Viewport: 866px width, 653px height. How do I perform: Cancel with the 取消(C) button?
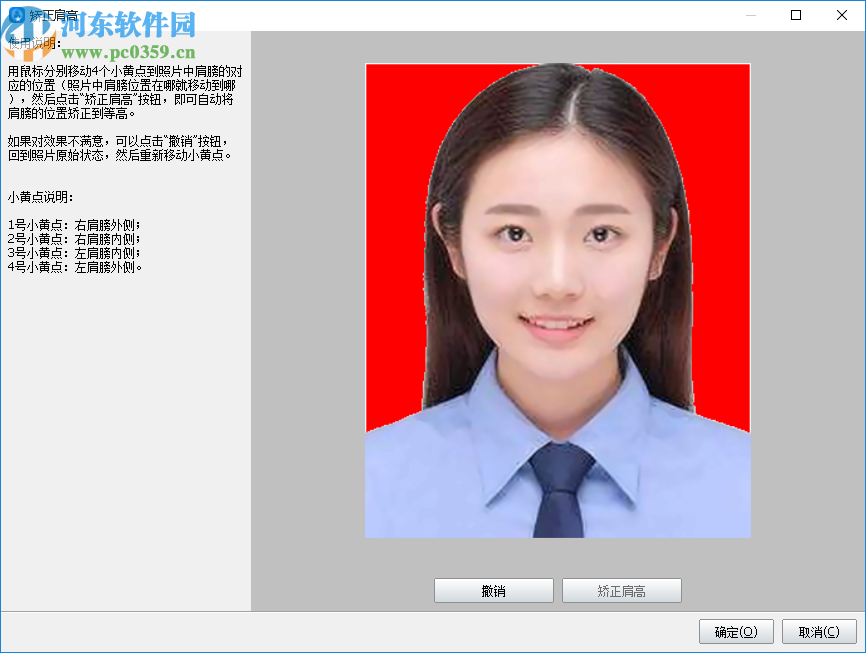click(x=819, y=631)
